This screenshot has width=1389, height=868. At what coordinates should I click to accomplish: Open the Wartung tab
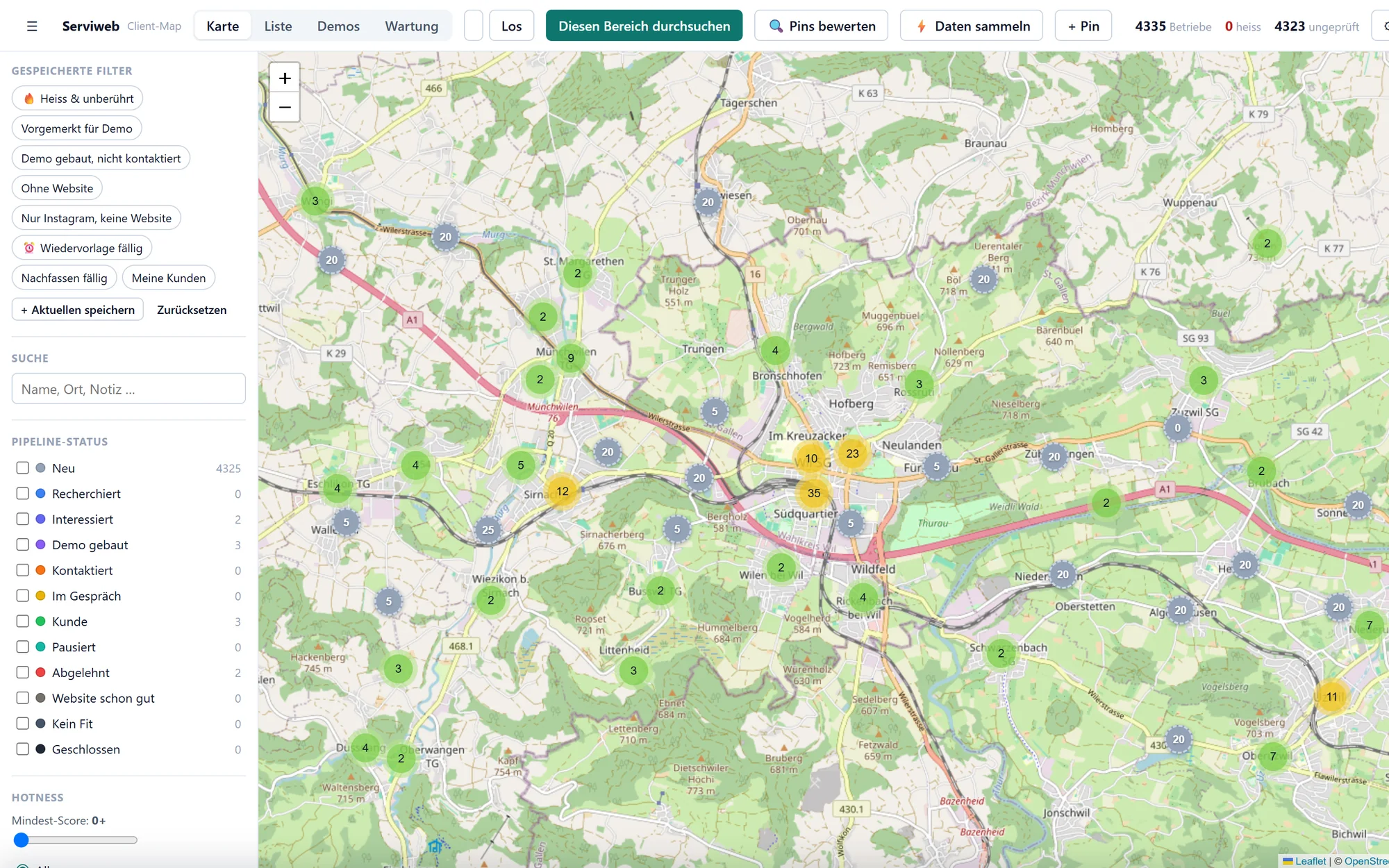click(412, 26)
